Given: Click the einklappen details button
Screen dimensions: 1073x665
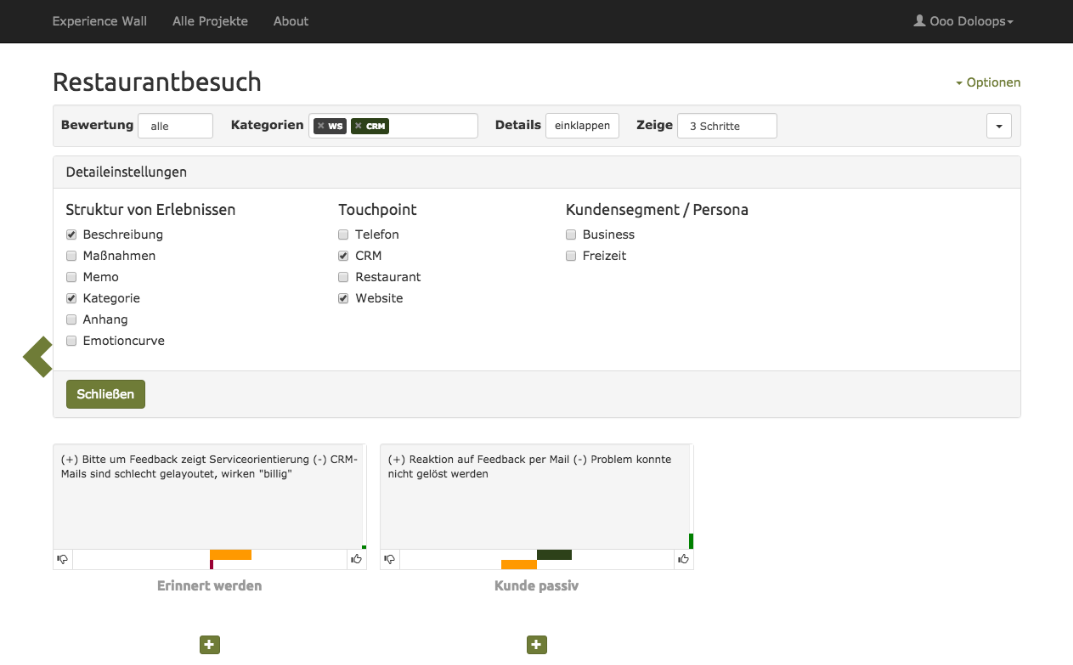Looking at the screenshot, I should pos(582,126).
